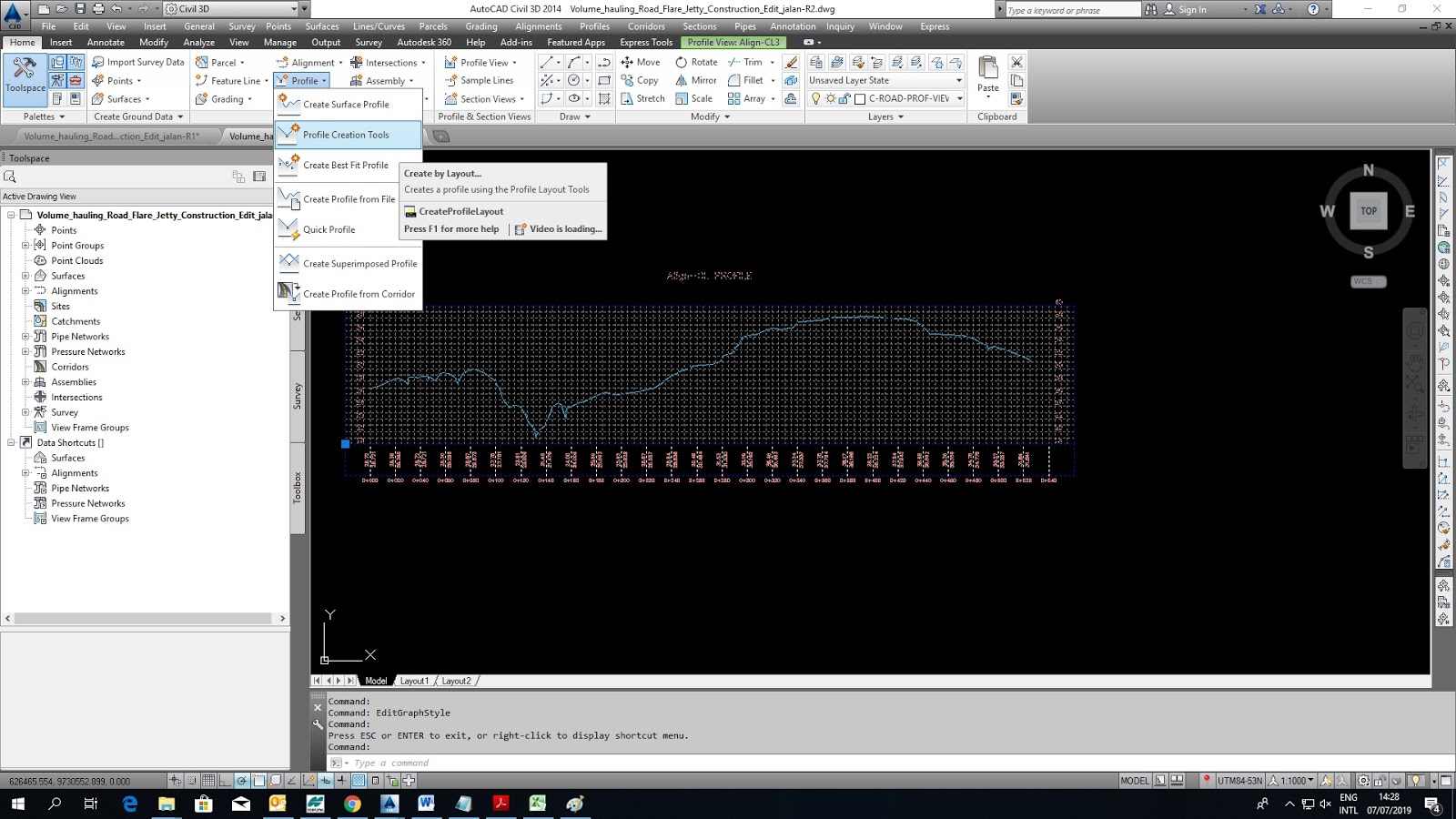Choose Profile Creation Tools from the Profile menu

pyautogui.click(x=346, y=135)
